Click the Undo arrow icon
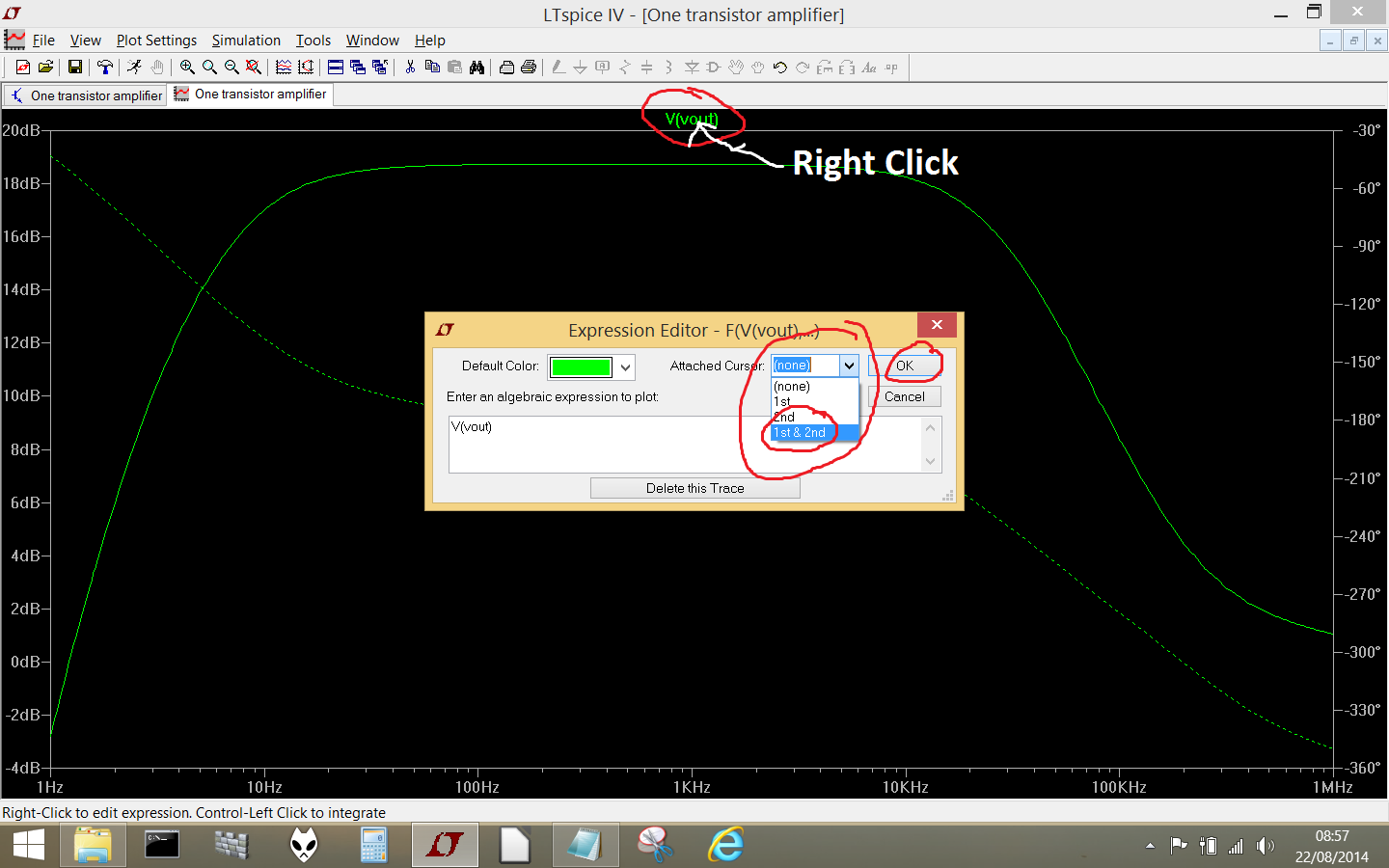The image size is (1389, 868). pos(780,68)
